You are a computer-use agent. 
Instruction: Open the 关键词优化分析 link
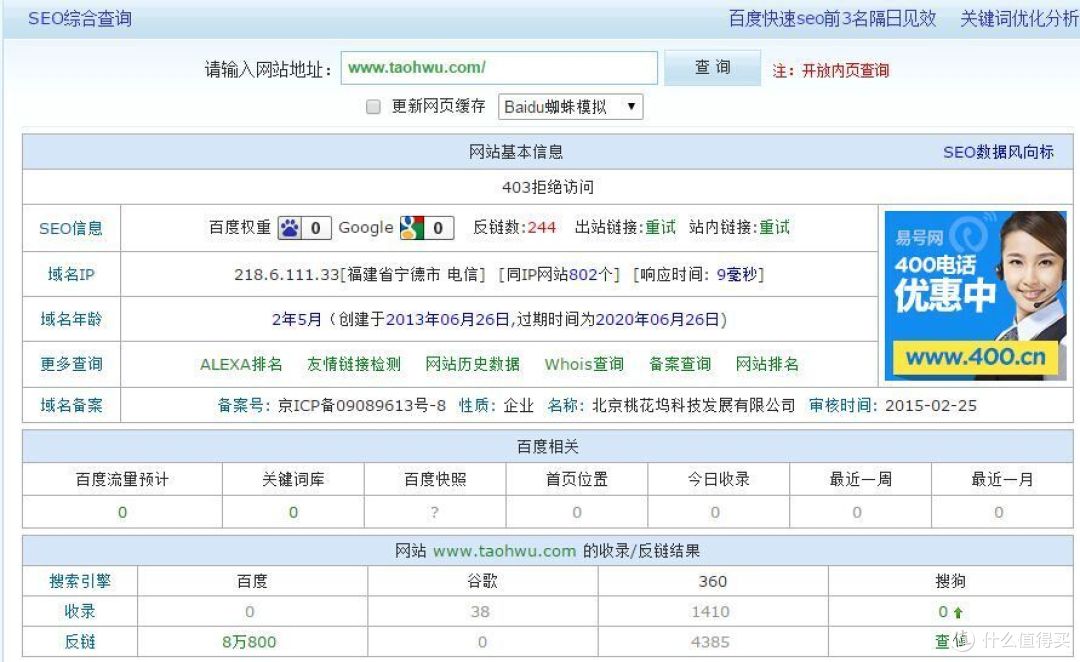click(1019, 19)
